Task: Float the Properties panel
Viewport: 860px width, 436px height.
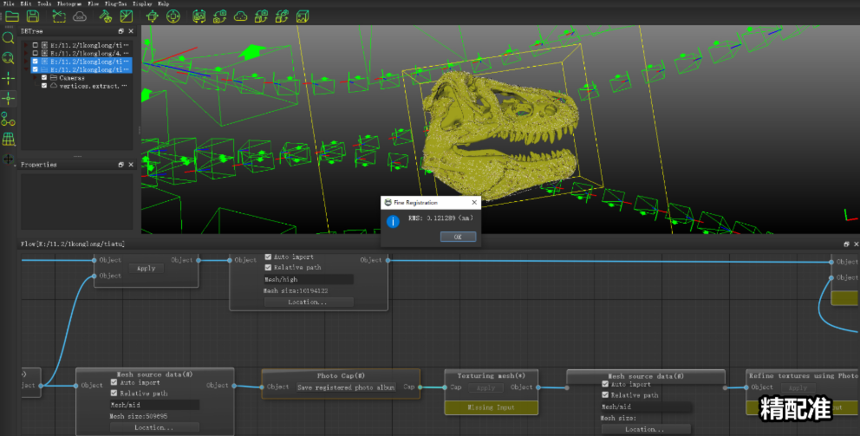Action: pyautogui.click(x=121, y=165)
